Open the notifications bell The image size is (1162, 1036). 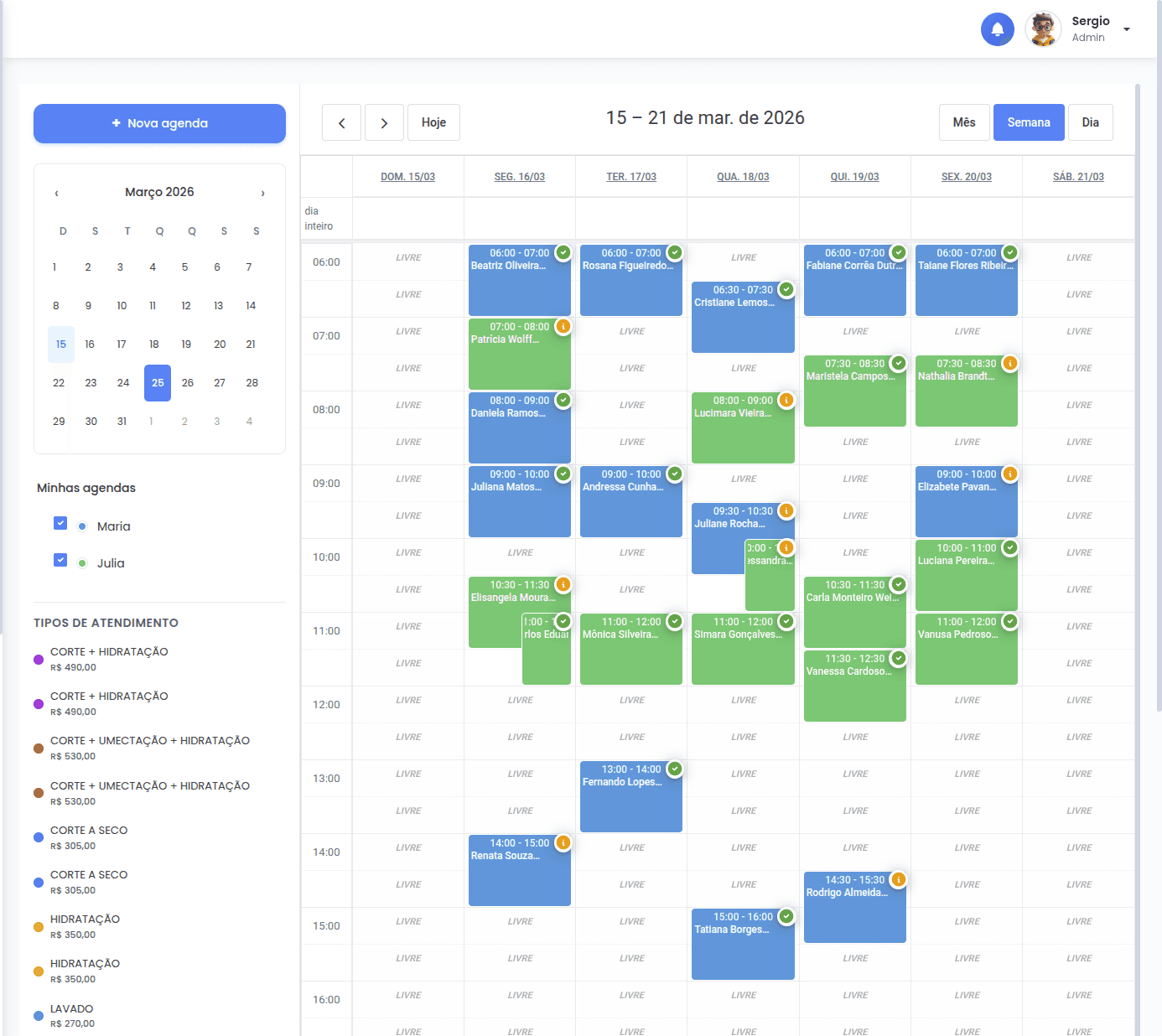[x=998, y=29]
